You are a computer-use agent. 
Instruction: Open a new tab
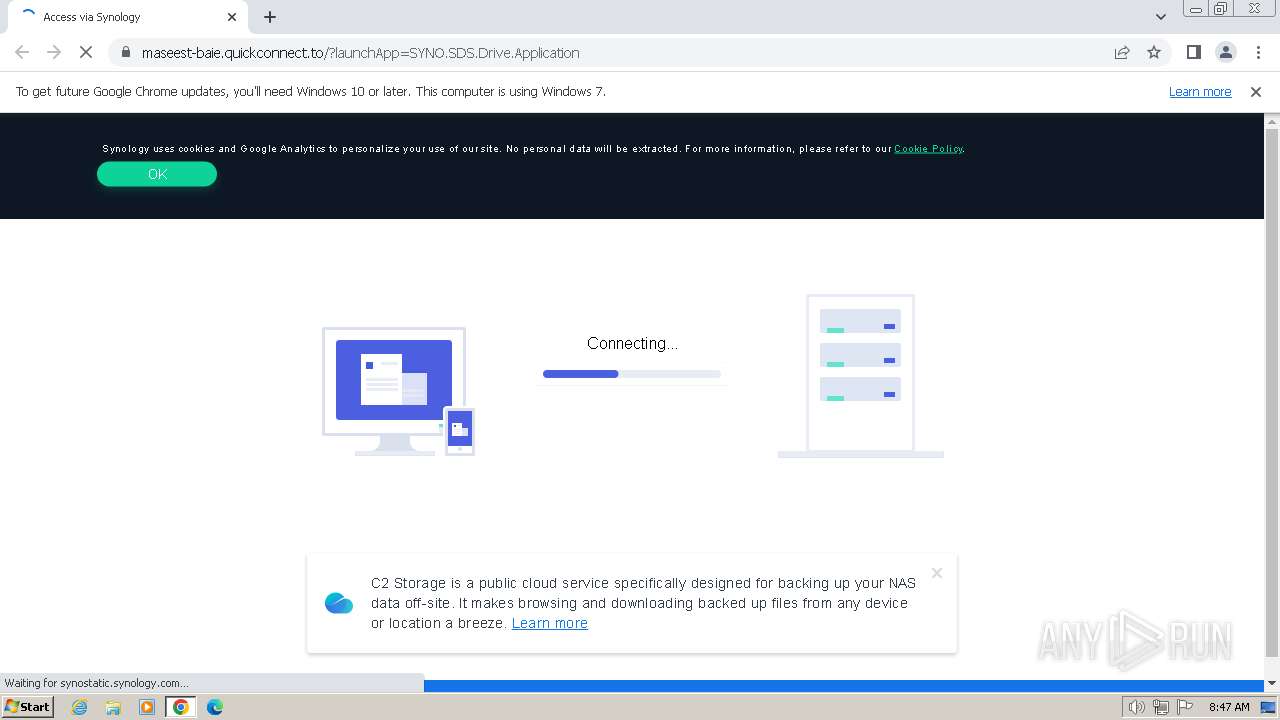(x=270, y=17)
